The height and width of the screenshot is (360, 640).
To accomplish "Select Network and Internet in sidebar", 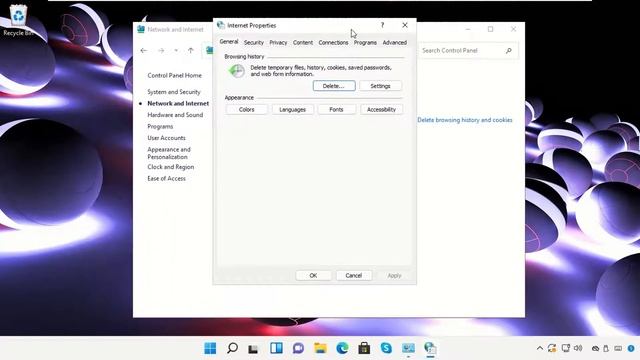I will [x=178, y=103].
